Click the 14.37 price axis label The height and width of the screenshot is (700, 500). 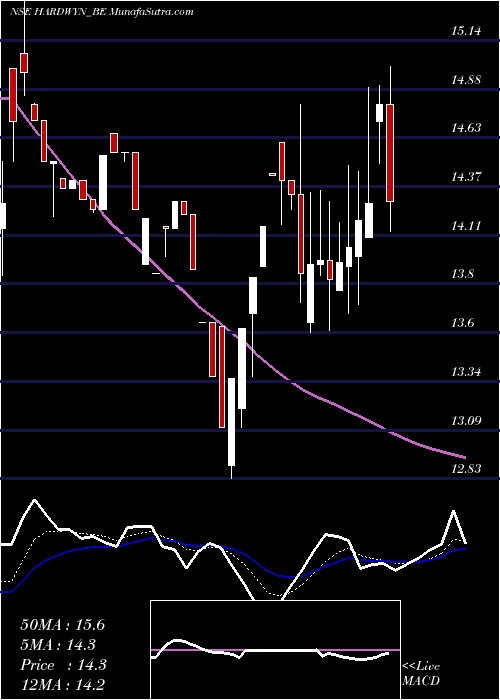pyautogui.click(x=466, y=177)
